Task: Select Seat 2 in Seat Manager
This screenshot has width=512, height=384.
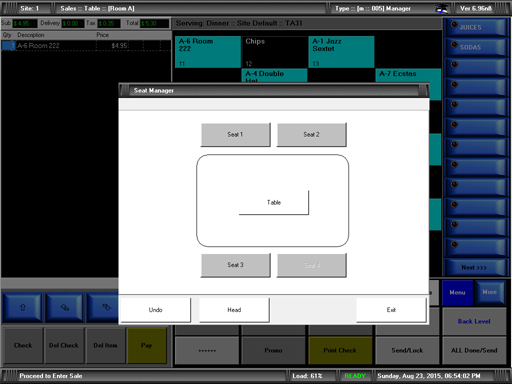Action: (312, 135)
